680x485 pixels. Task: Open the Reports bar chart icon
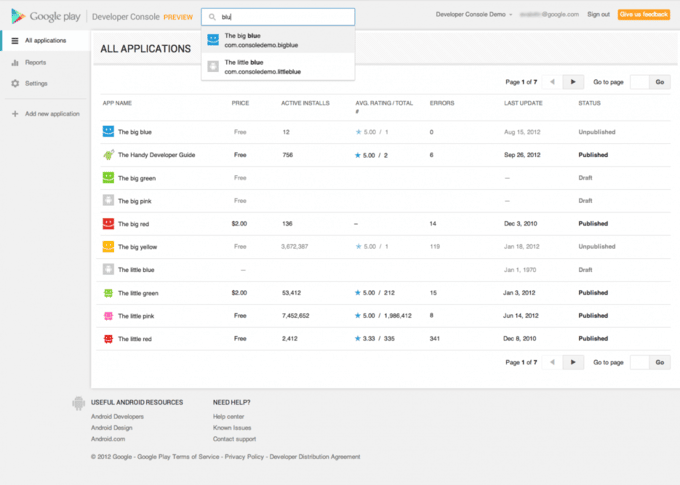[15, 62]
